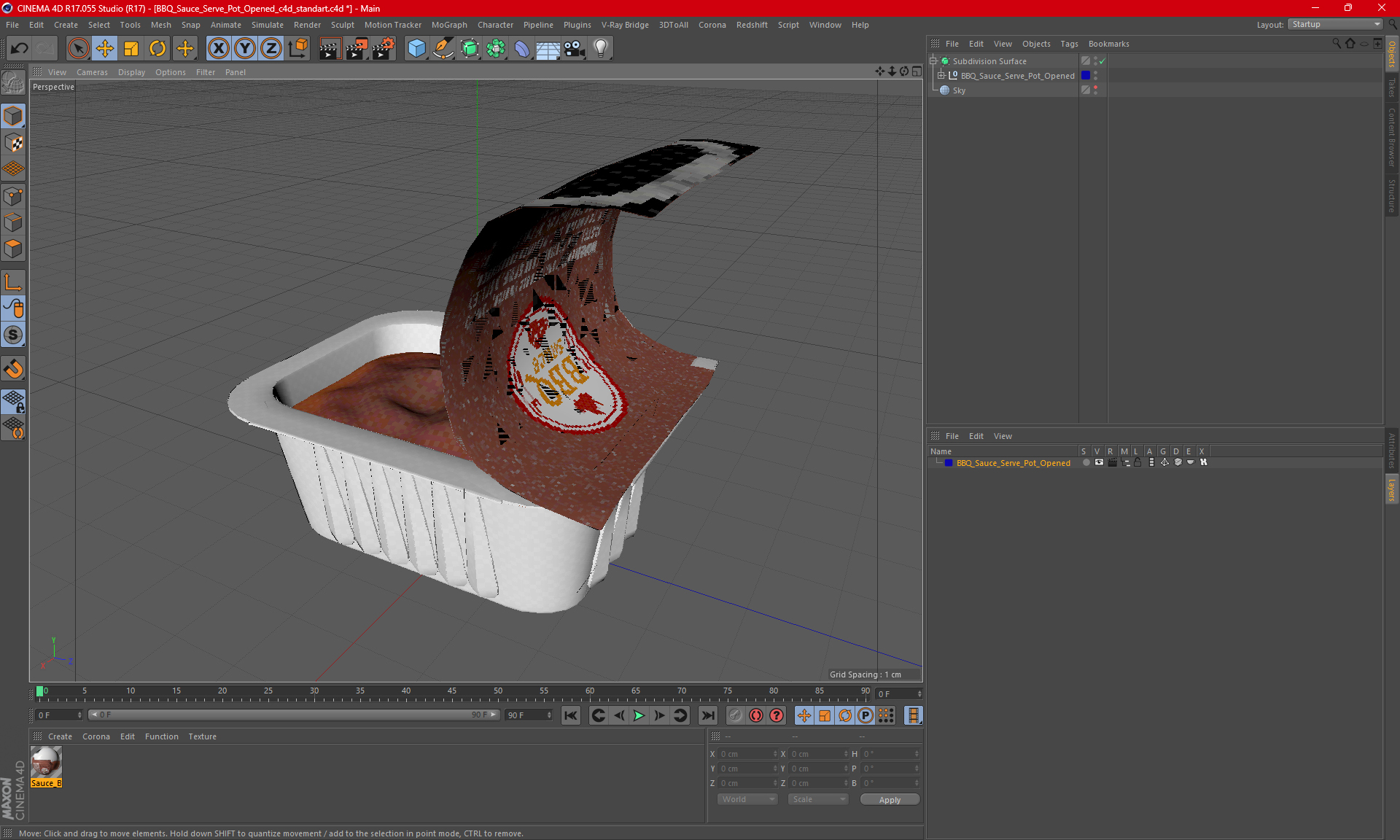The height and width of the screenshot is (840, 1400).
Task: Open Object Manager Tags menu
Action: 1069,44
